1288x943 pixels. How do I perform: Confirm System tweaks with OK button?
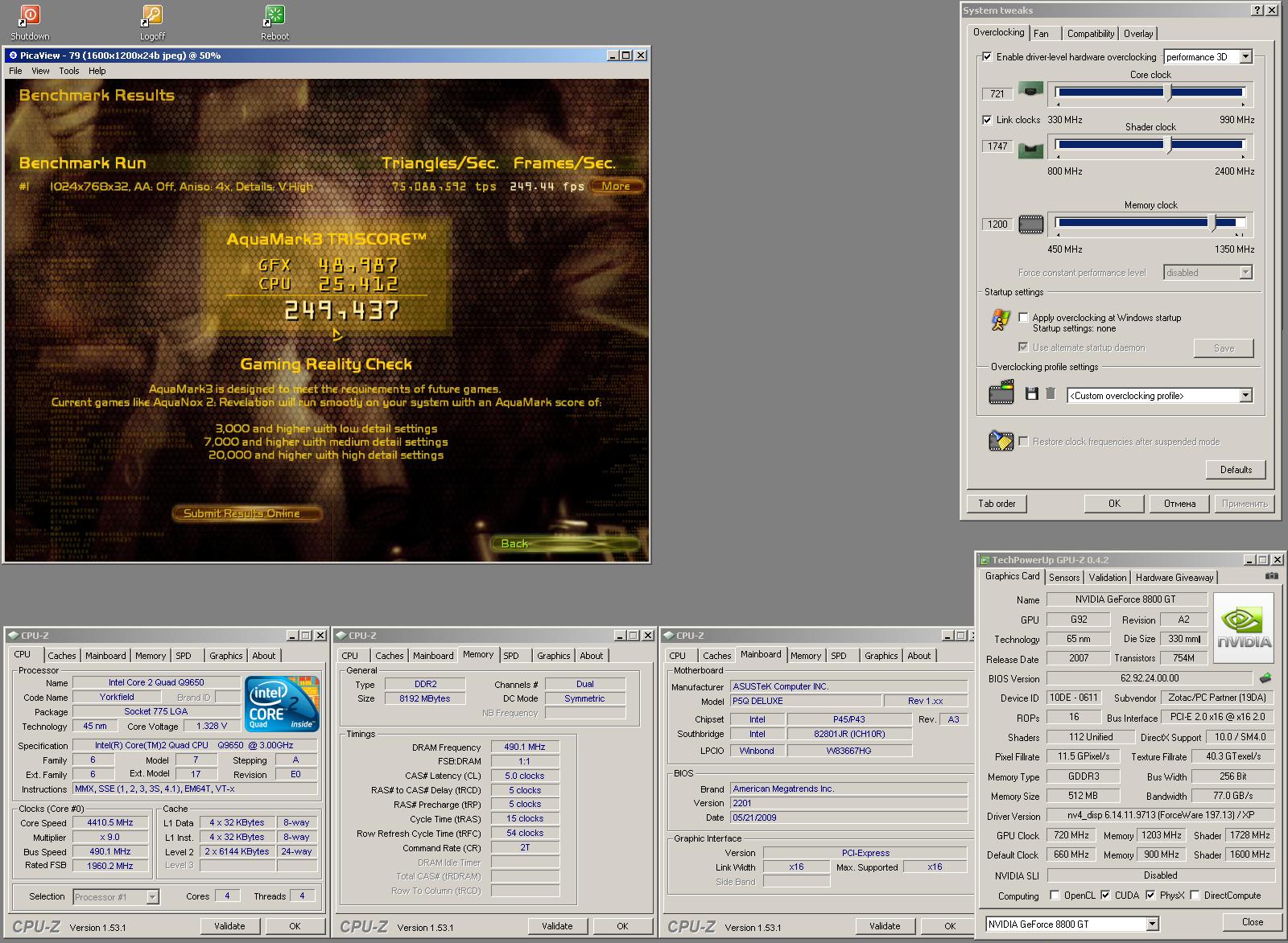pos(1114,504)
